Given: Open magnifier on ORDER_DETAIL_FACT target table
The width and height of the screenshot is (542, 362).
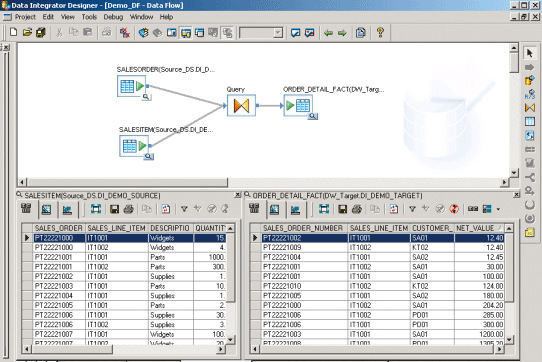Looking at the screenshot, I should (313, 117).
